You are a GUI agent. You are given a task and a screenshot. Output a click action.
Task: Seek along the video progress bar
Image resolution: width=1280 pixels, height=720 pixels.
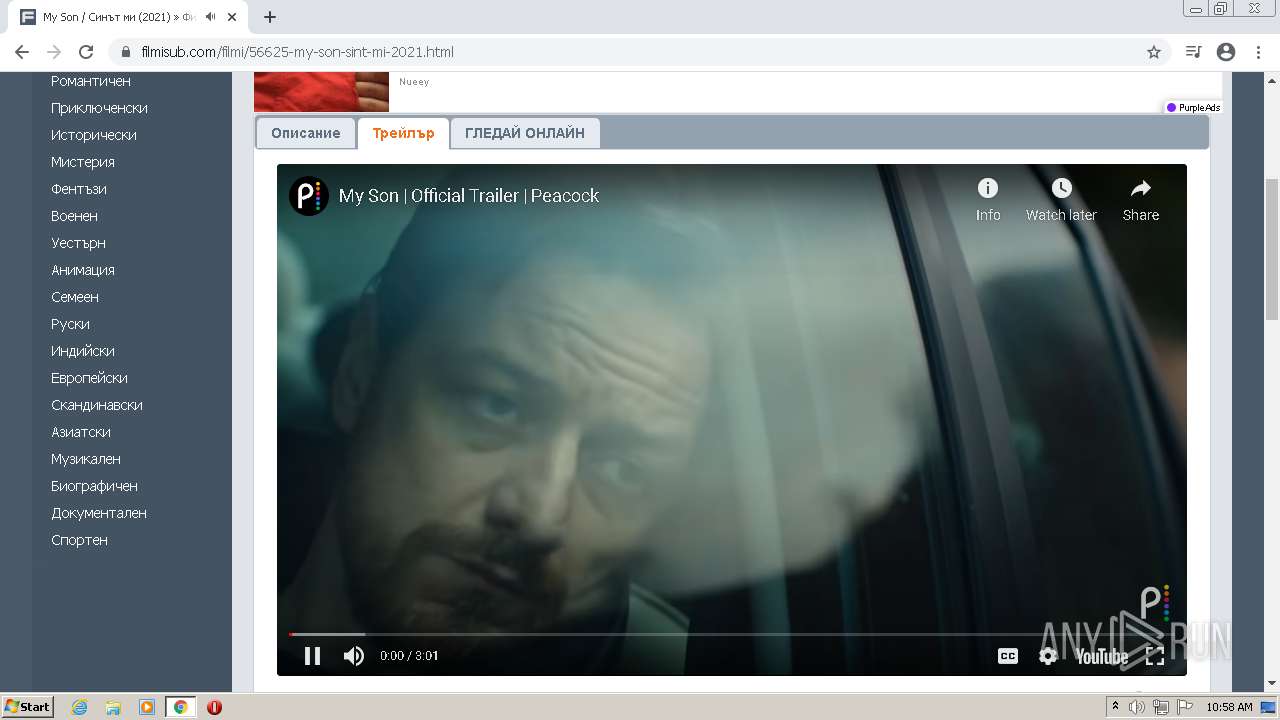pyautogui.click(x=732, y=634)
